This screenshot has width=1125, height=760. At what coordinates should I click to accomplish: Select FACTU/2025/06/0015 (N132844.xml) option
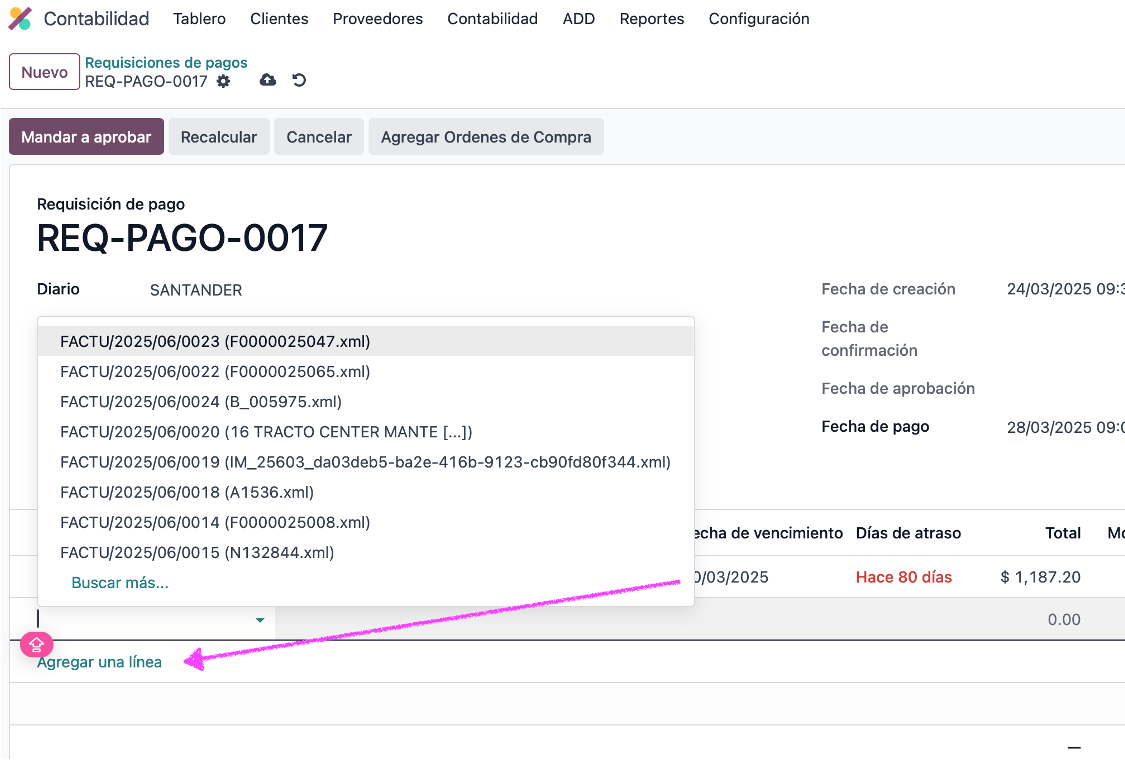(x=366, y=553)
